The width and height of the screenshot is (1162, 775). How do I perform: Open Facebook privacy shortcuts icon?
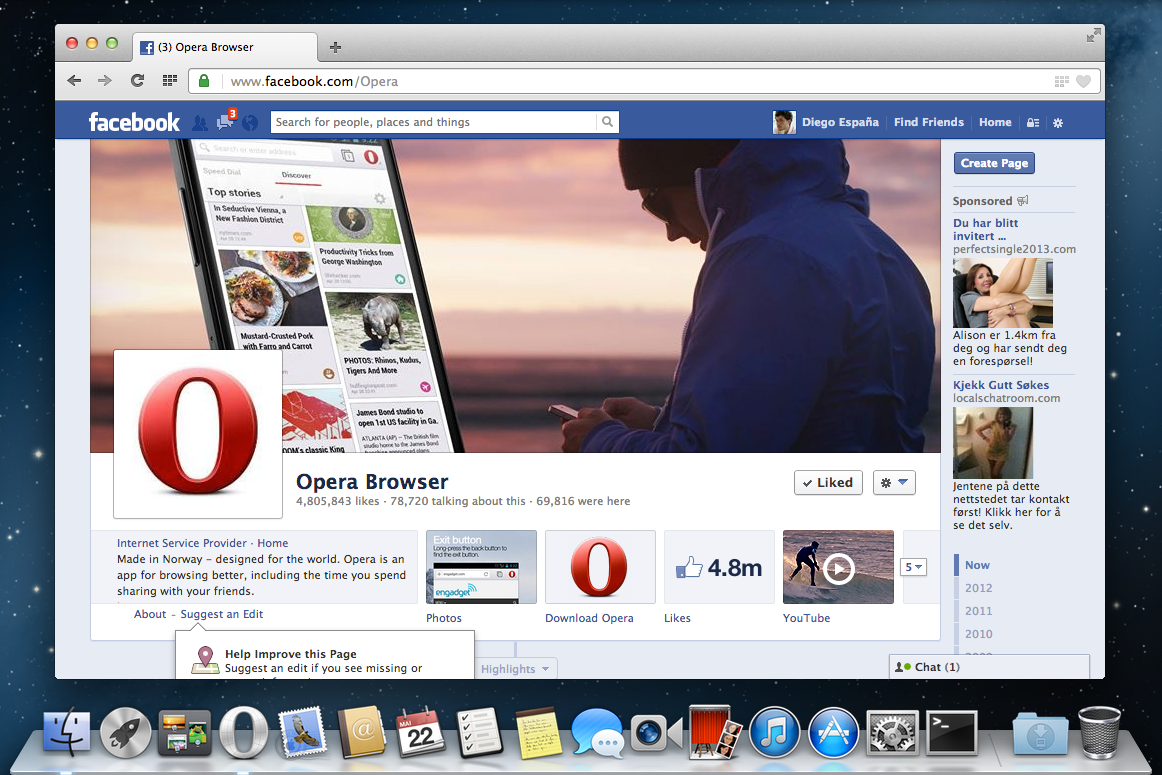pos(1033,123)
